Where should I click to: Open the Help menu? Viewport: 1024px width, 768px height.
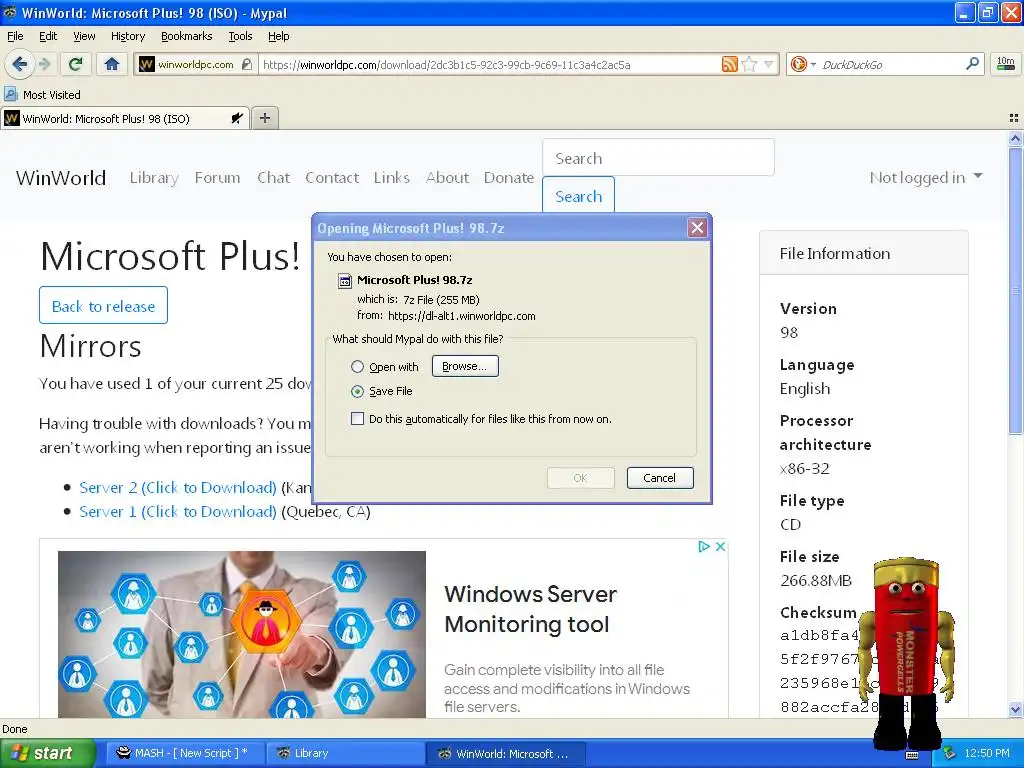[278, 36]
